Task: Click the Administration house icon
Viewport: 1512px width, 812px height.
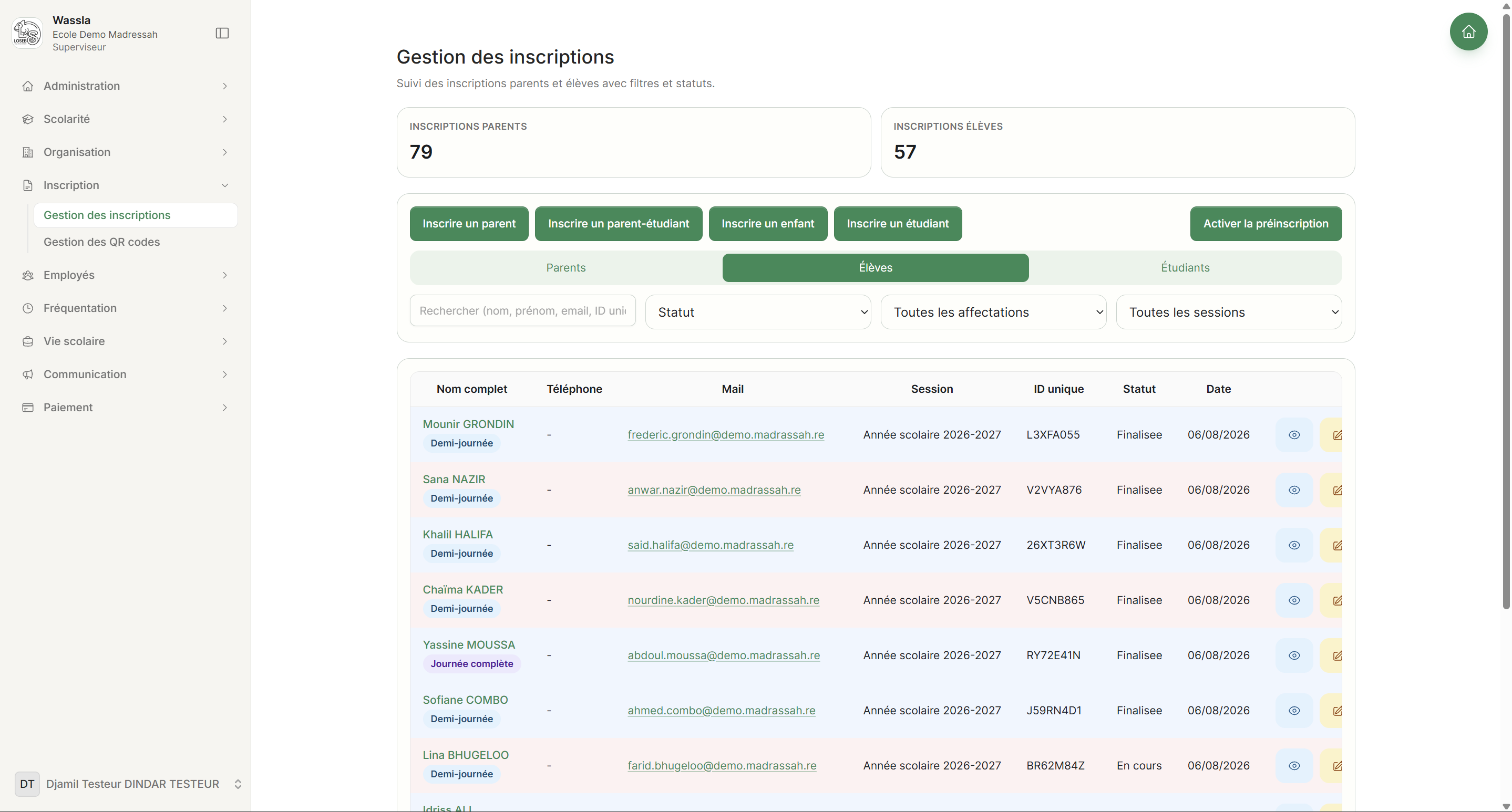Action: 27,86
